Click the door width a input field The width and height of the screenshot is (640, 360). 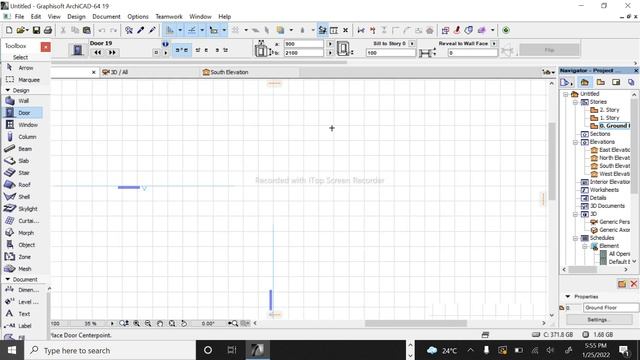click(304, 44)
